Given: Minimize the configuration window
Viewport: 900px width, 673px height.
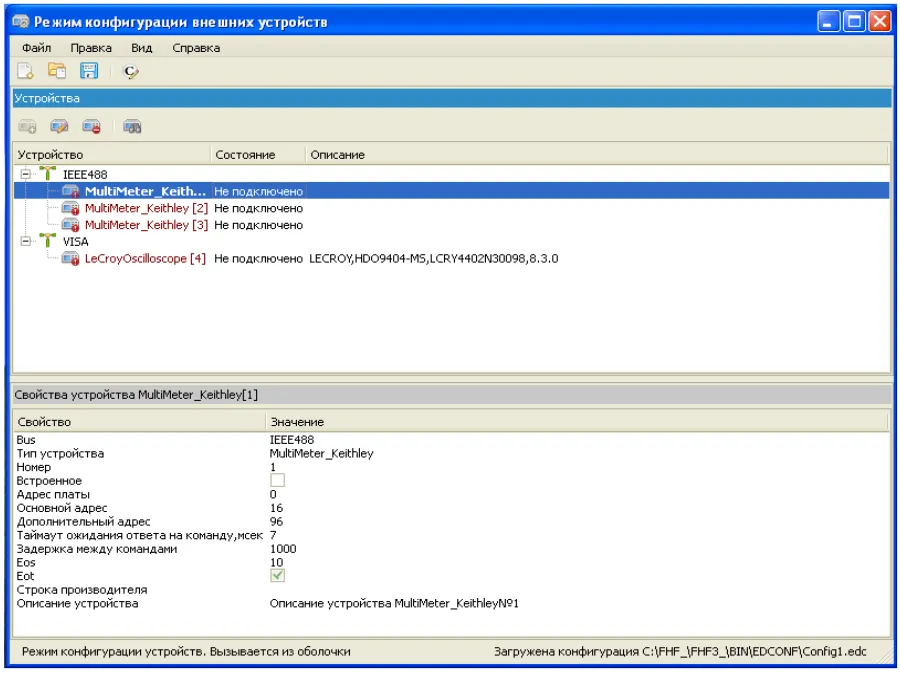Looking at the screenshot, I should click(x=828, y=21).
